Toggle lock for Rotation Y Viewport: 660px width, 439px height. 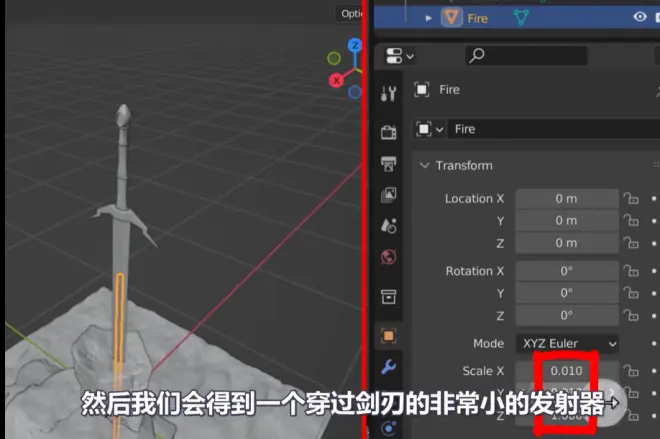point(631,293)
